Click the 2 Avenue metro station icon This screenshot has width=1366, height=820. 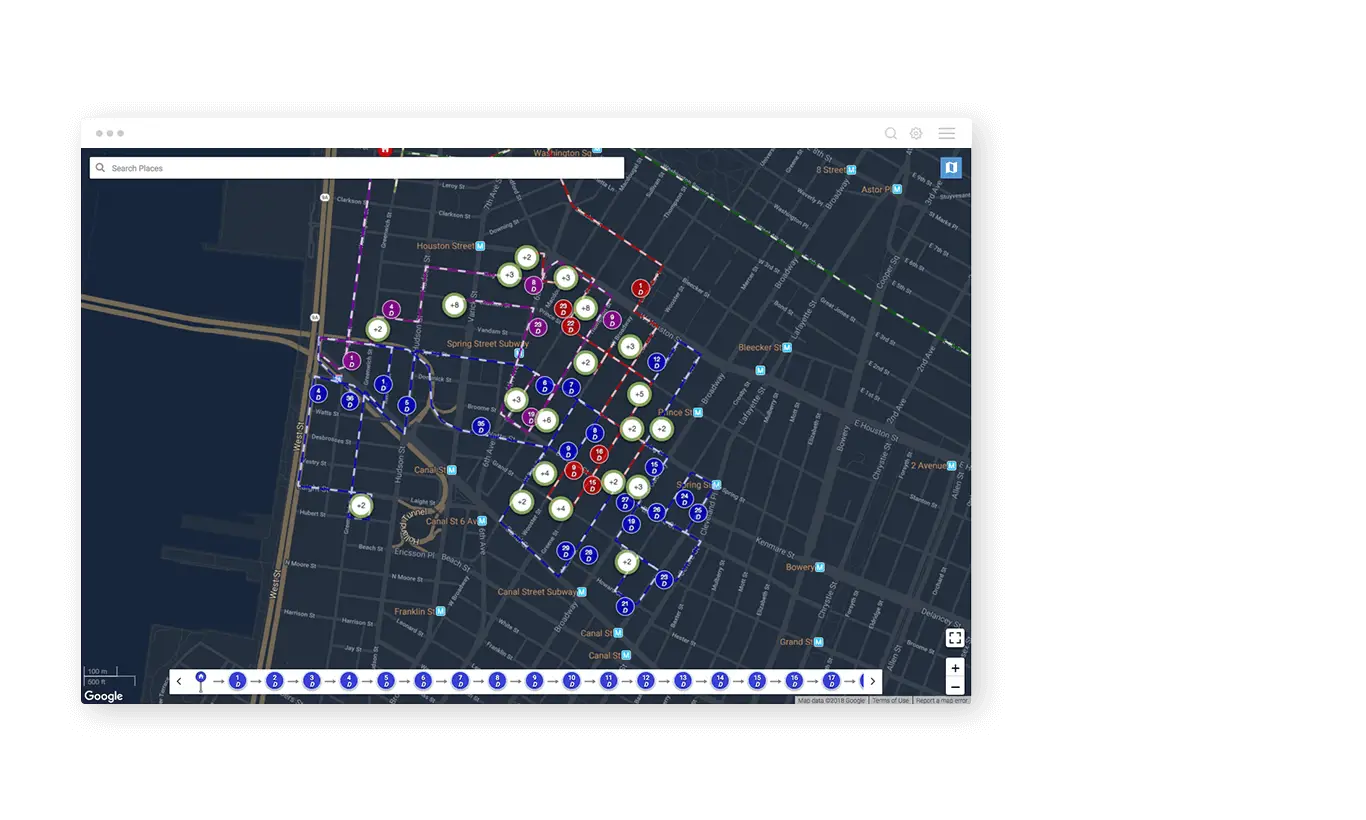(x=951, y=466)
